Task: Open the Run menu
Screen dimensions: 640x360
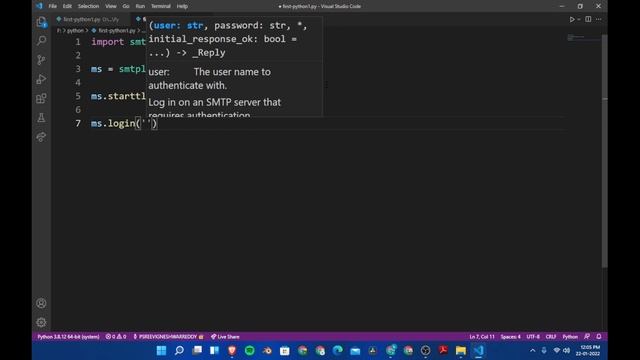Action: (x=140, y=6)
